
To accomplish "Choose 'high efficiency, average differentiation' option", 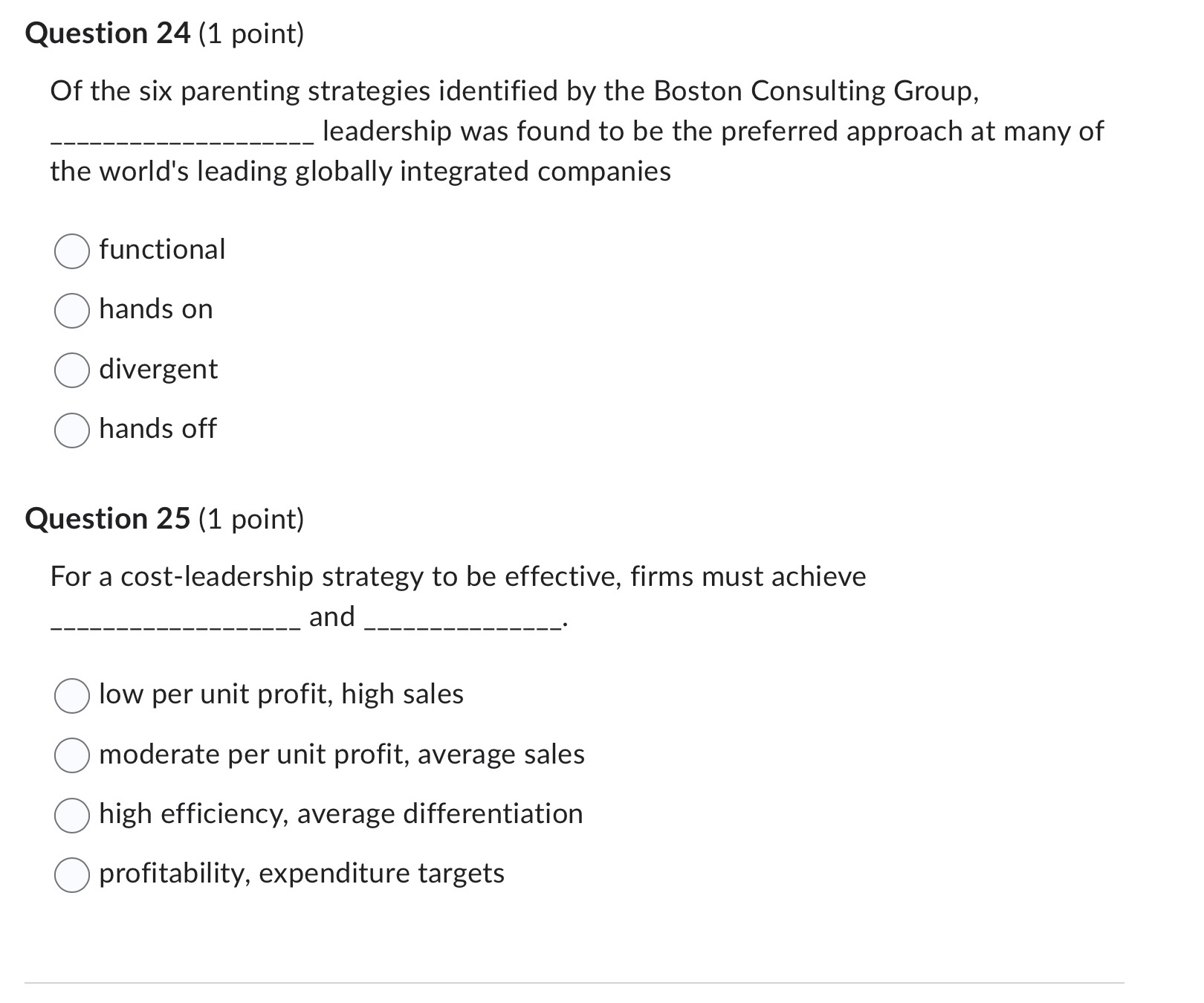I will pyautogui.click(x=71, y=816).
